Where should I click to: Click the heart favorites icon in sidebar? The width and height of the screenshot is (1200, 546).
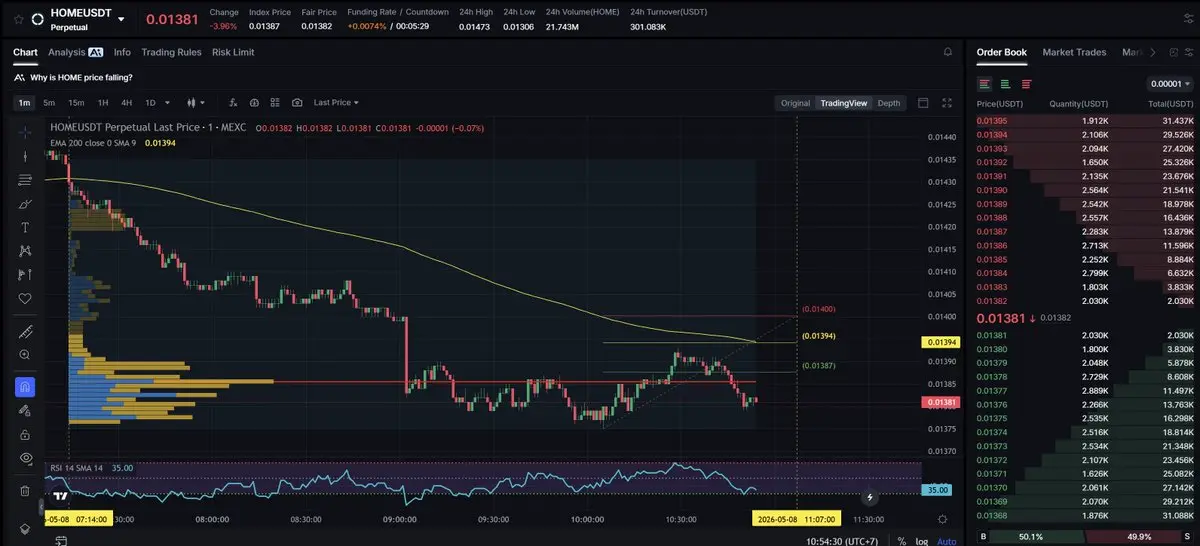(25, 298)
